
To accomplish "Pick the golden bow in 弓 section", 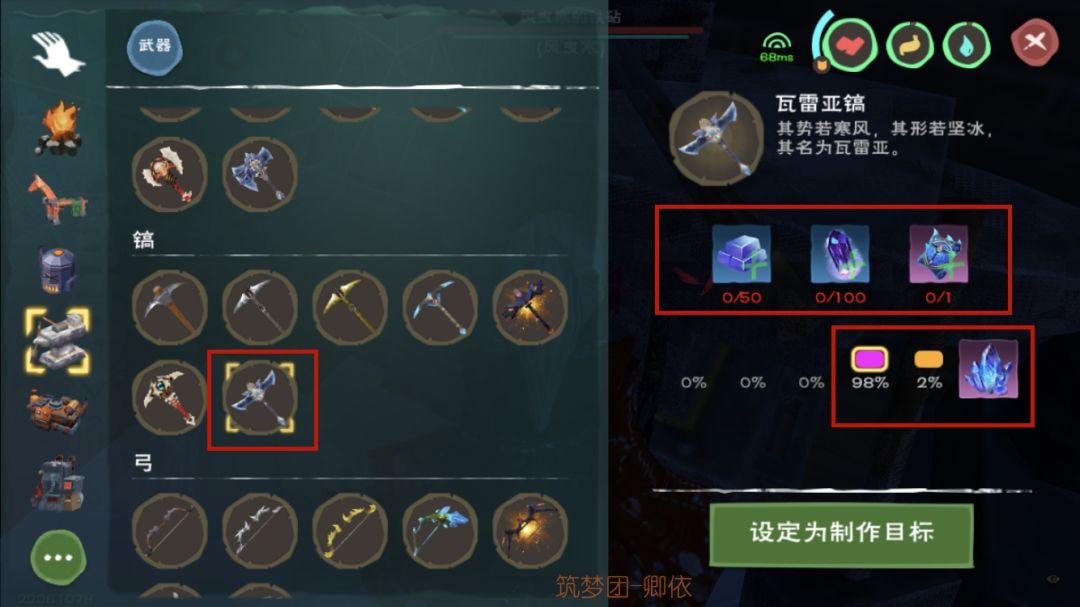I will click(x=350, y=531).
